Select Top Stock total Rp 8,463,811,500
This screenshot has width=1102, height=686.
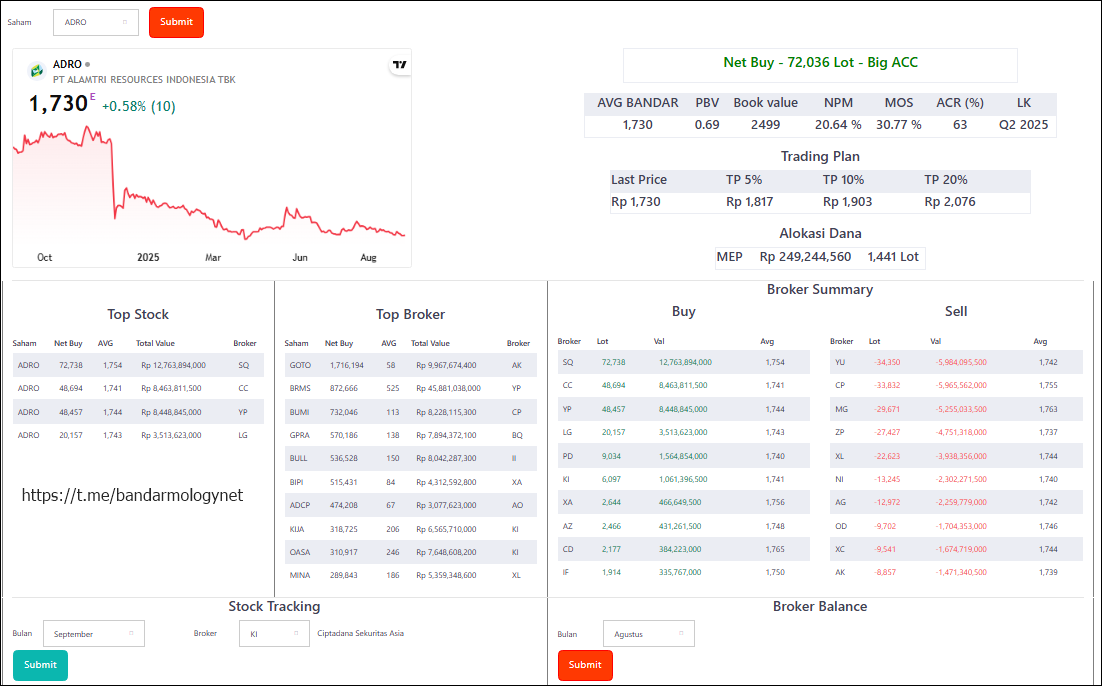[171, 388]
